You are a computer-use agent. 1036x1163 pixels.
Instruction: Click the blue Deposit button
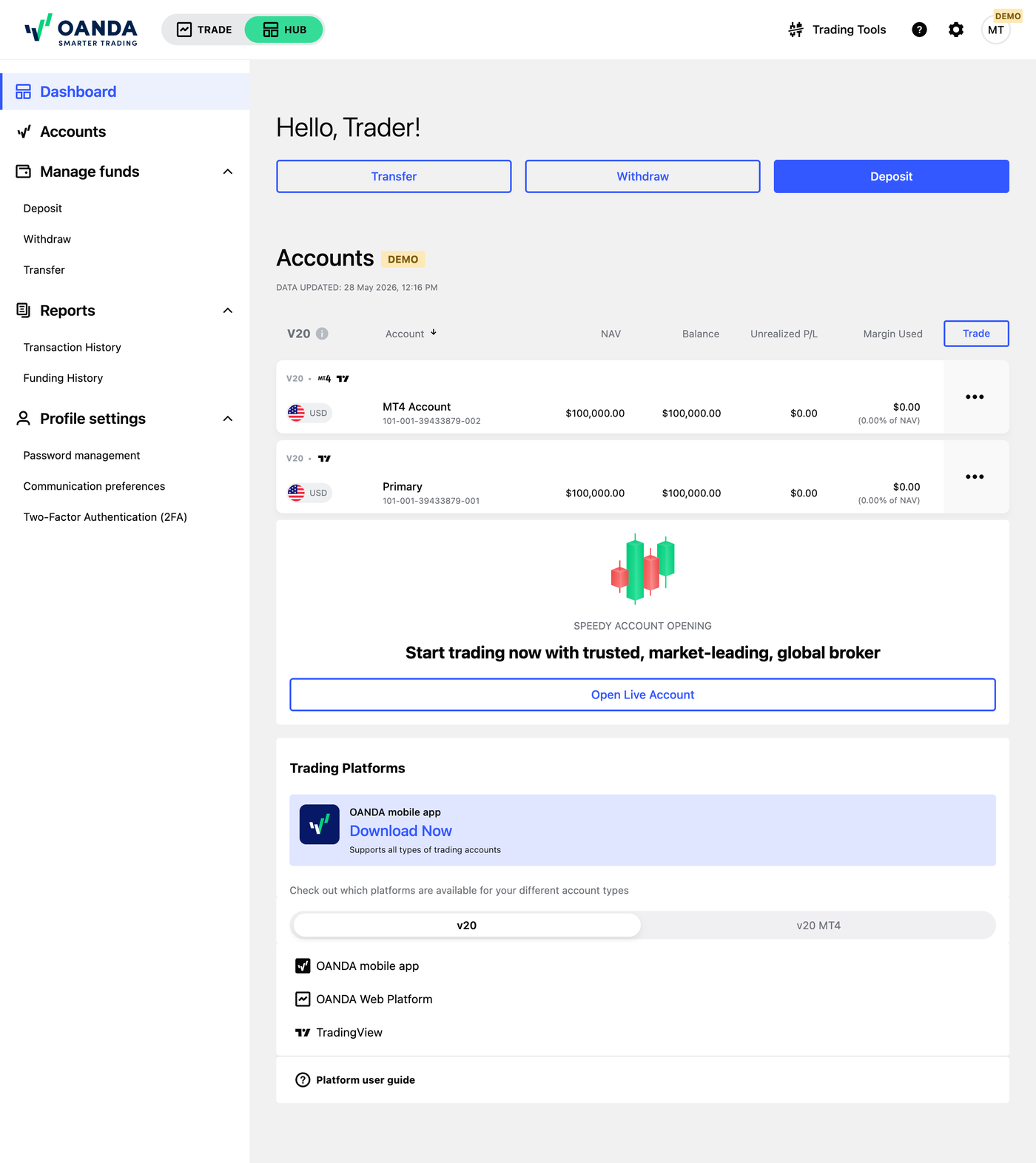891,176
